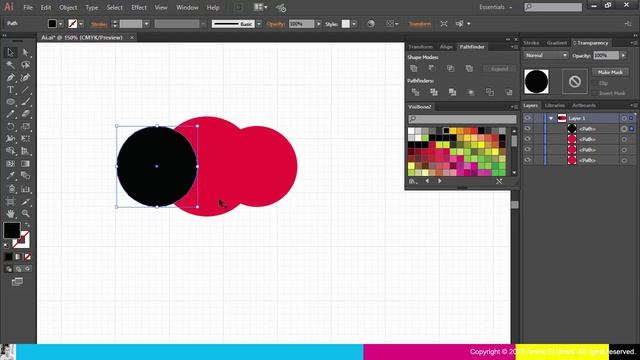
Task: Select the Eraser tool
Action: pyautogui.click(x=25, y=114)
